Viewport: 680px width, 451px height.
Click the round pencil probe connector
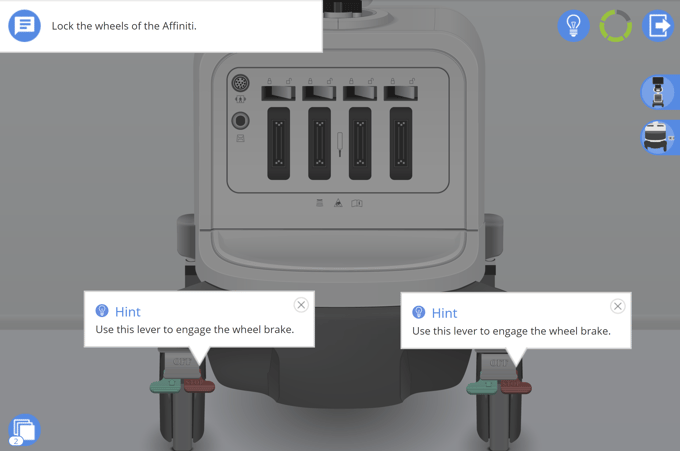[x=240, y=121]
